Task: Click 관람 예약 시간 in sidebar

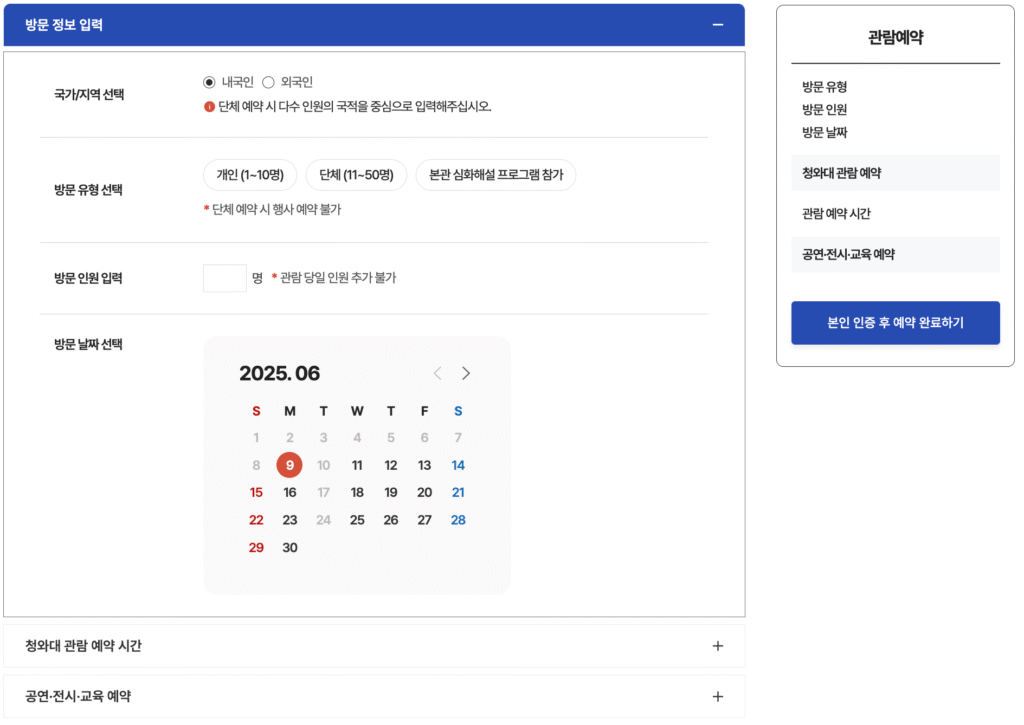Action: 836,214
